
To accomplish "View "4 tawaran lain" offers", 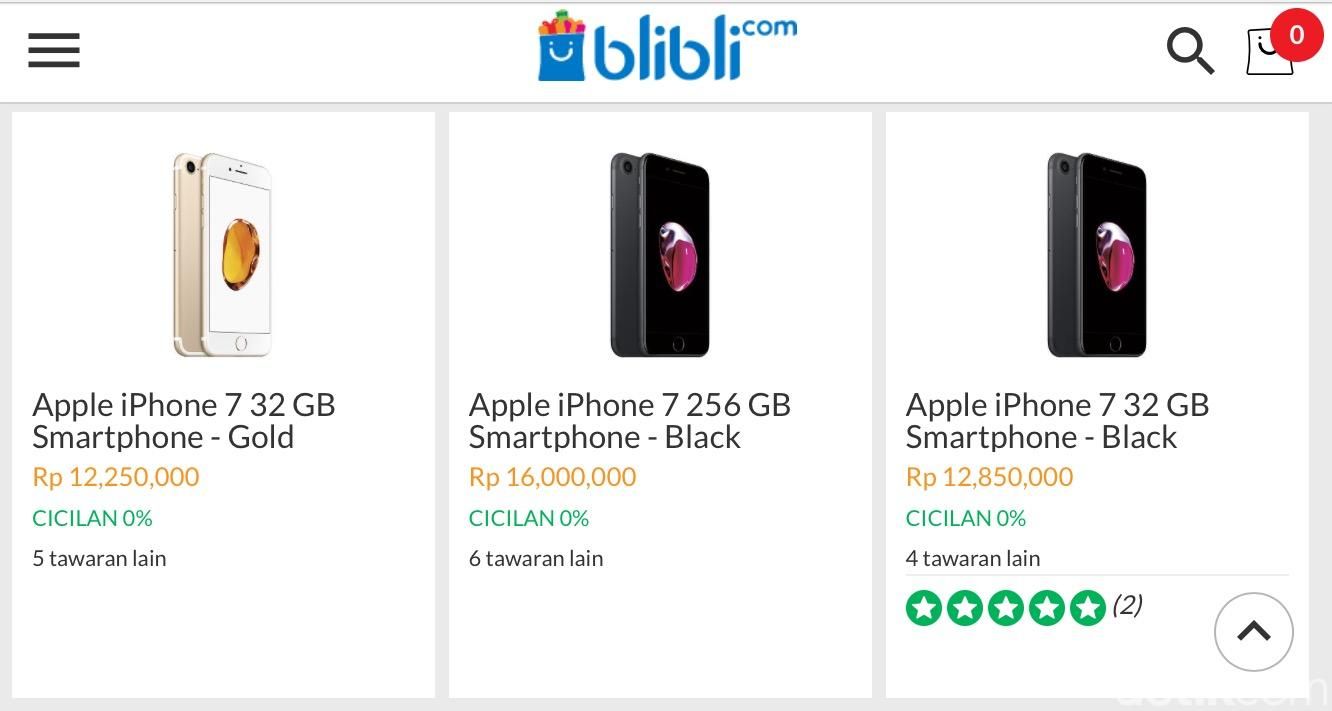I will click(x=973, y=558).
